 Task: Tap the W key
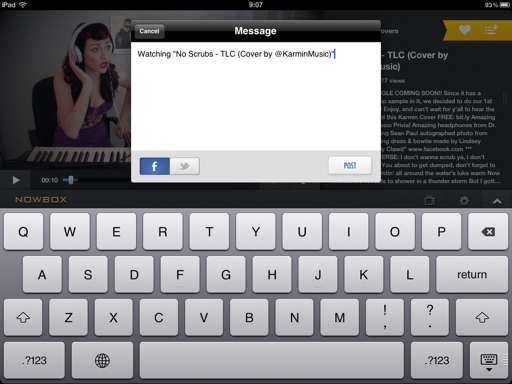tap(70, 232)
